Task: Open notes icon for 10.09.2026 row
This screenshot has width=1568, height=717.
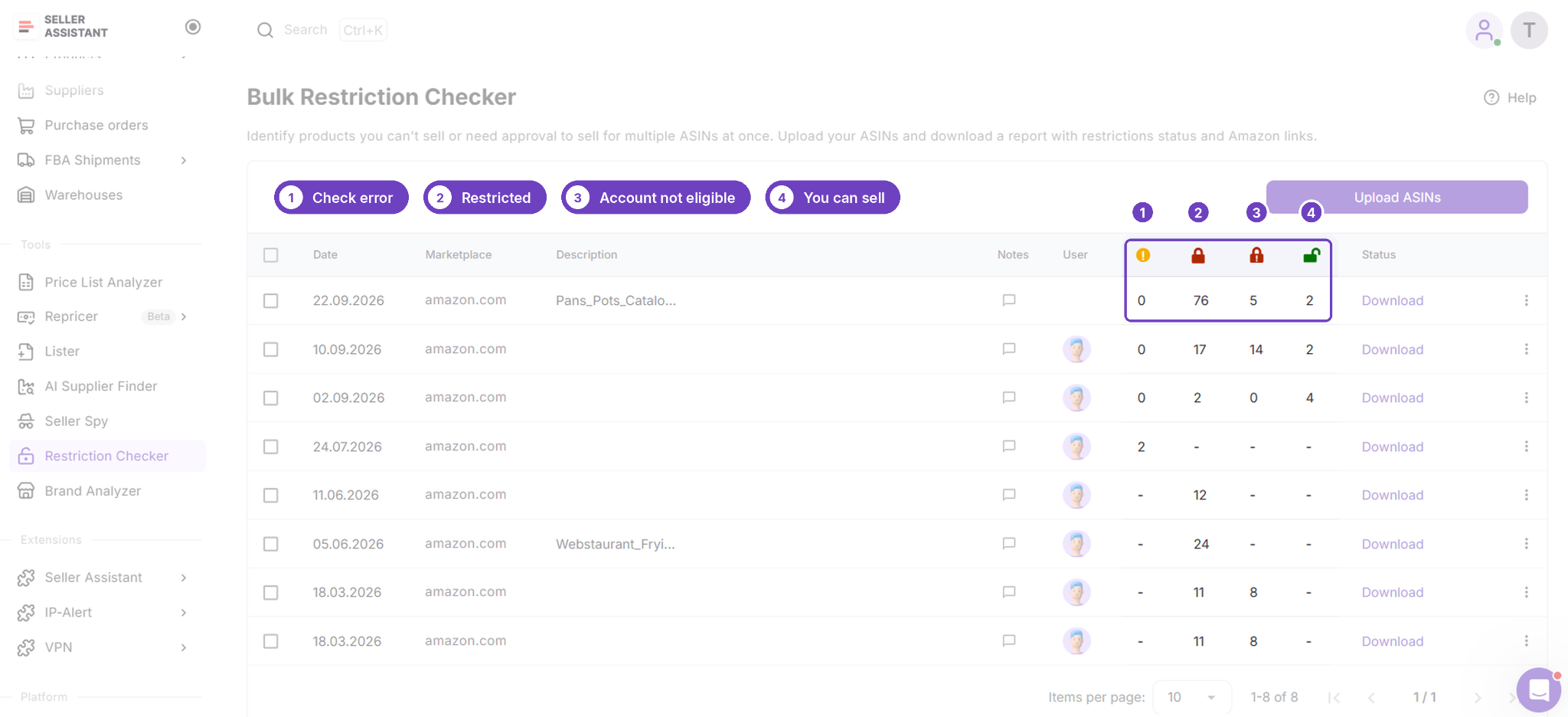Action: [1009, 349]
